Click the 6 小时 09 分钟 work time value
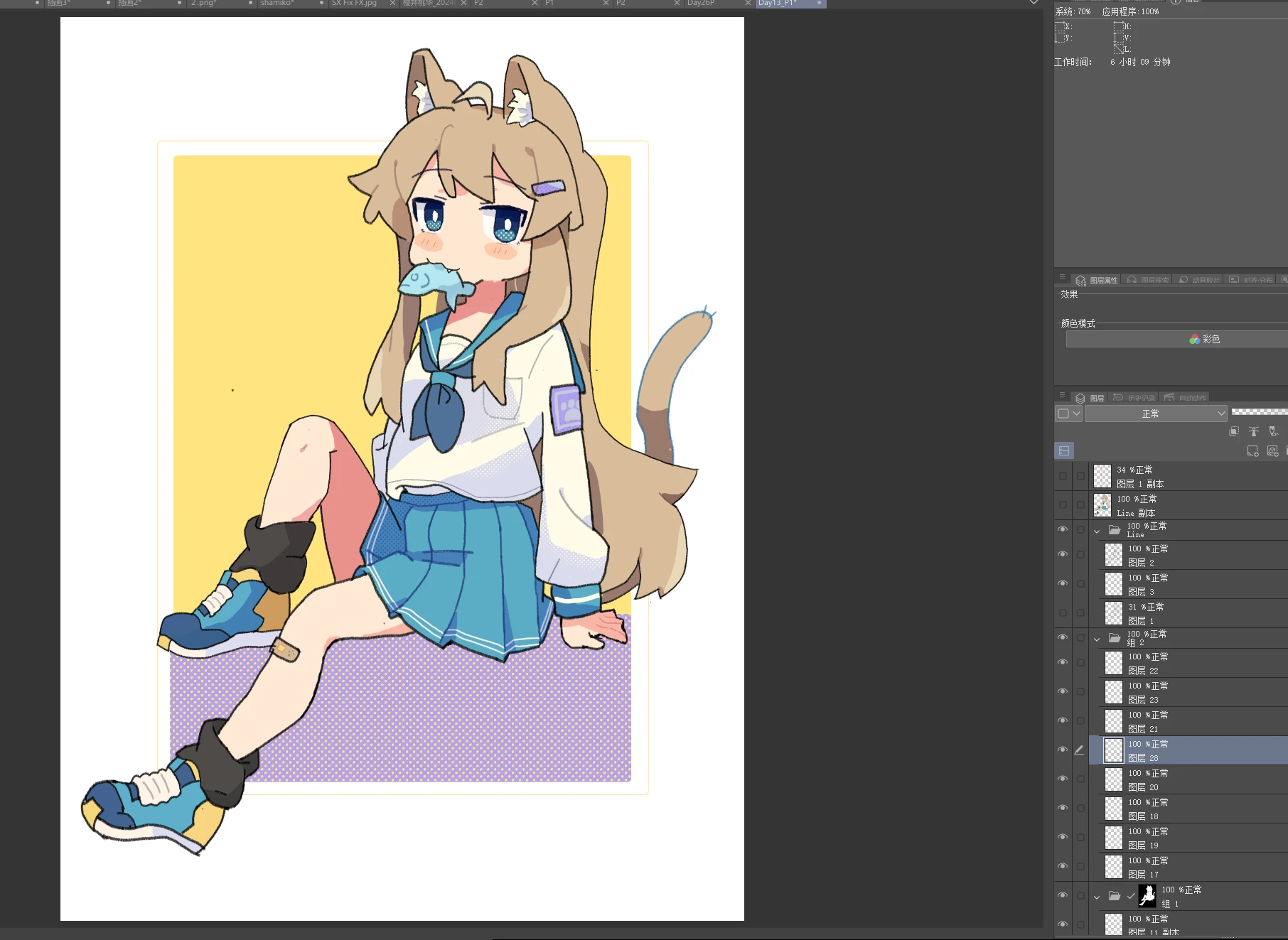The width and height of the screenshot is (1288, 940). tap(1140, 62)
